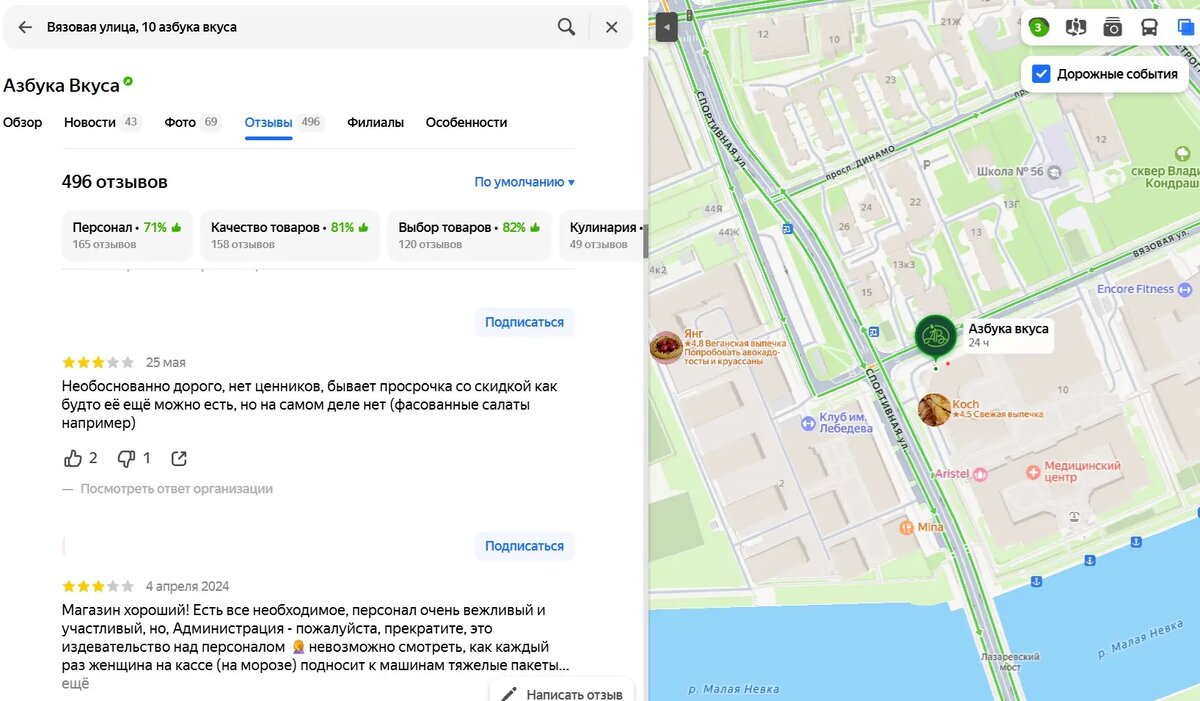
Task: Select the Отзывы tab
Action: (284, 122)
